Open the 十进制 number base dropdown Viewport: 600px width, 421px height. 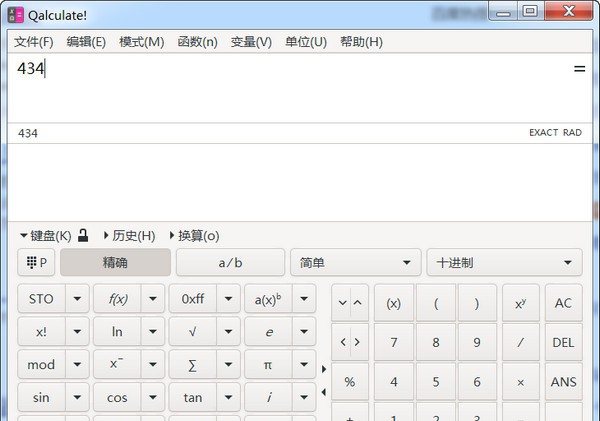point(504,263)
